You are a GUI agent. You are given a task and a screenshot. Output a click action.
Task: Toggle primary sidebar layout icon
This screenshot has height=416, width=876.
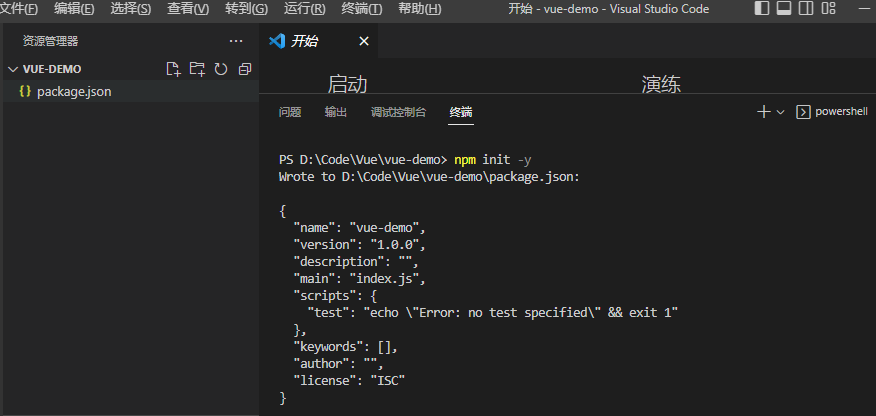pos(761,8)
